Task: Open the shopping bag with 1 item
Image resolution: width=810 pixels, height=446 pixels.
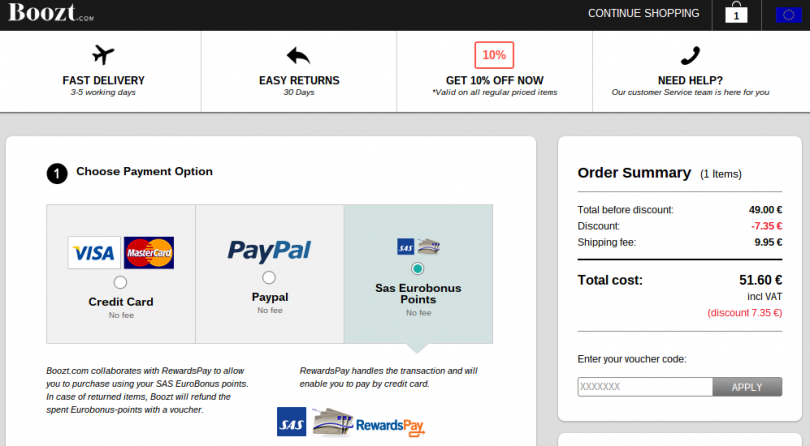Action: coord(736,12)
